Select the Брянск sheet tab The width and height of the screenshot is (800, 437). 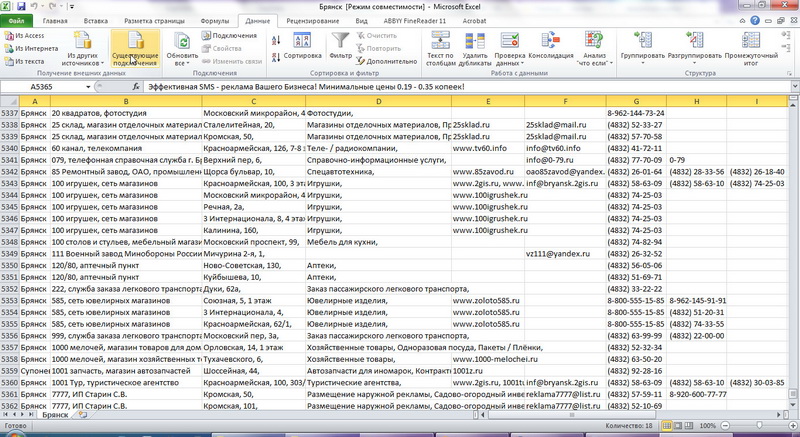tap(55, 415)
